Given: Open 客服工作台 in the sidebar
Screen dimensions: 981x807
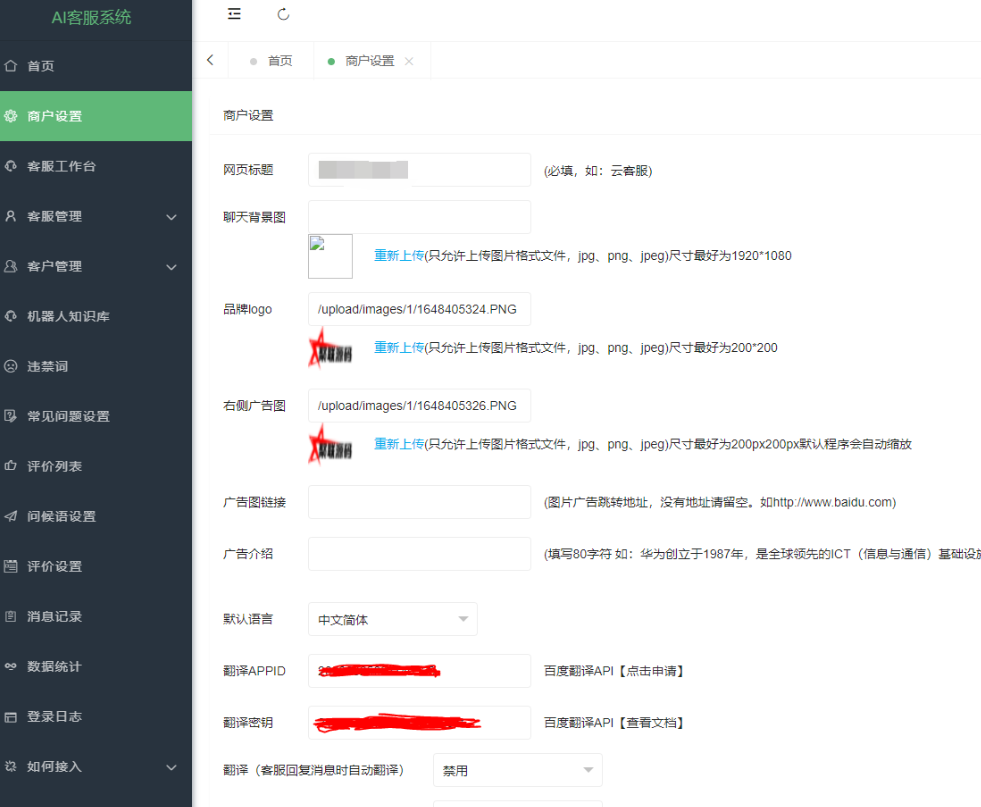Looking at the screenshot, I should pos(96,166).
